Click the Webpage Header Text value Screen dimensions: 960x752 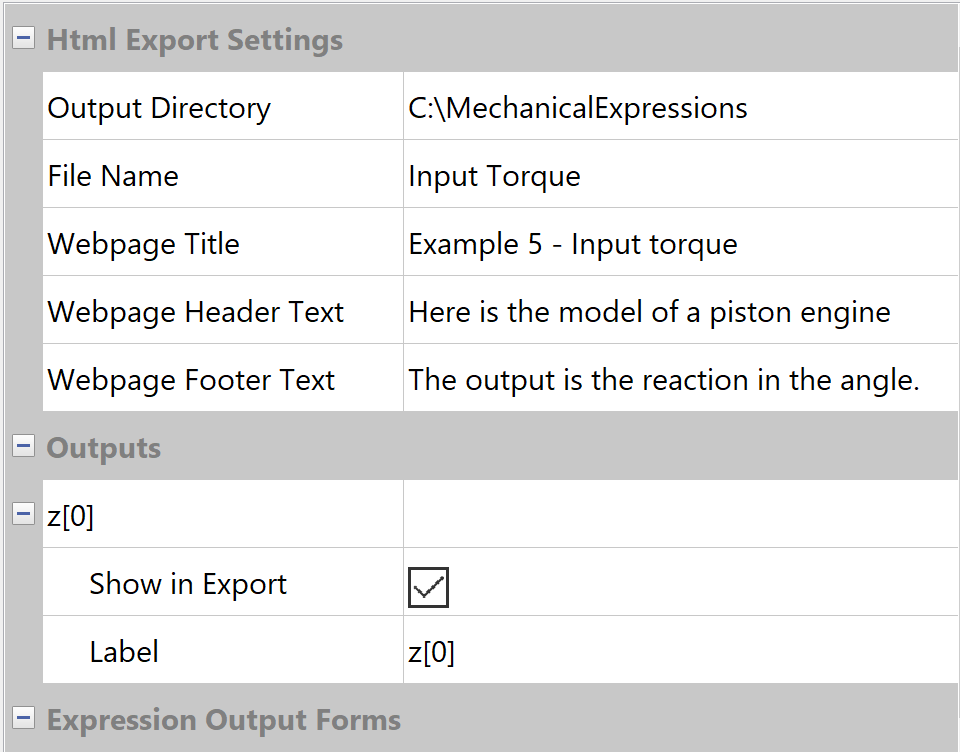[x=648, y=312]
